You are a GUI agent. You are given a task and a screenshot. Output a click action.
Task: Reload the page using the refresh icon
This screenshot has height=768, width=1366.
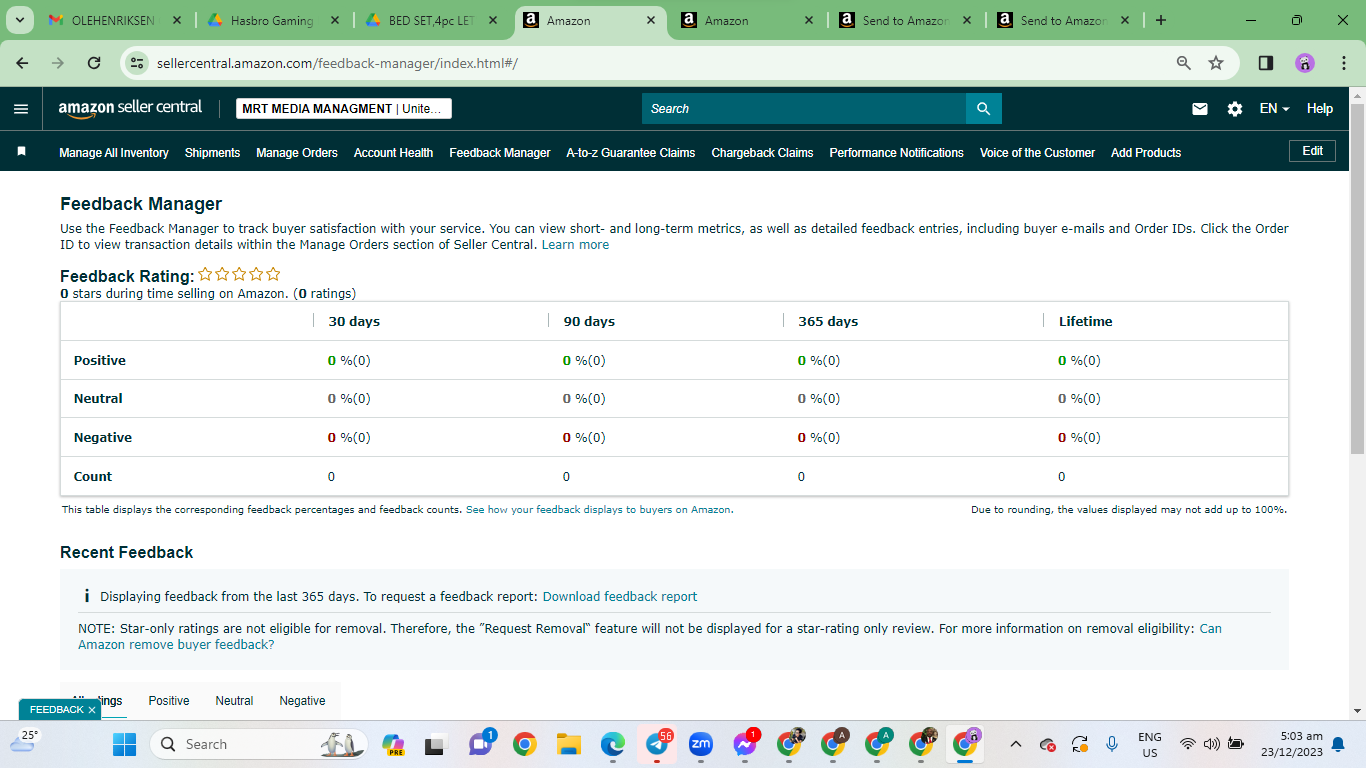pyautogui.click(x=94, y=63)
